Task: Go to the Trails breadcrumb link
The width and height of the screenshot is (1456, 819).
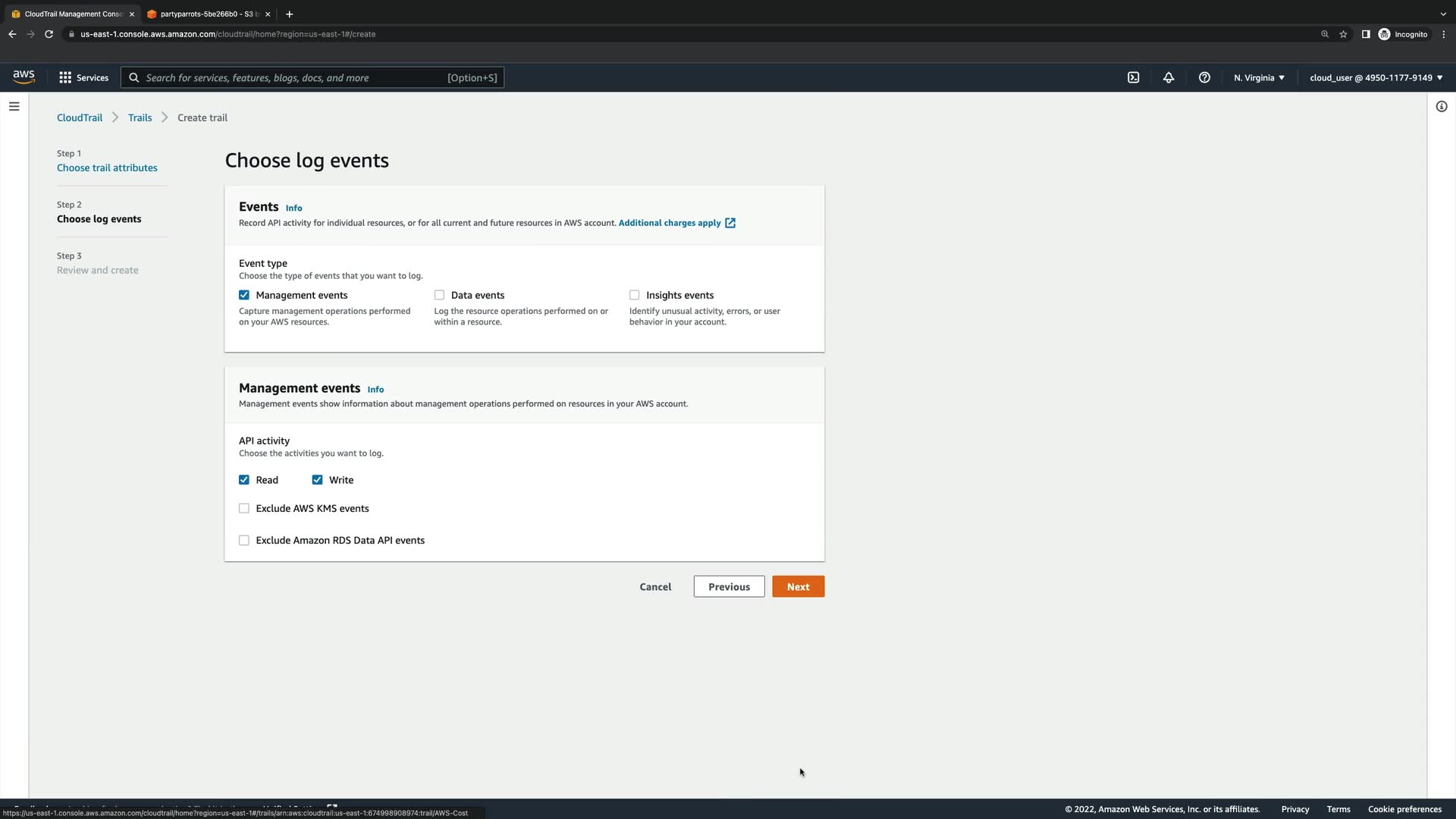Action: click(x=140, y=118)
